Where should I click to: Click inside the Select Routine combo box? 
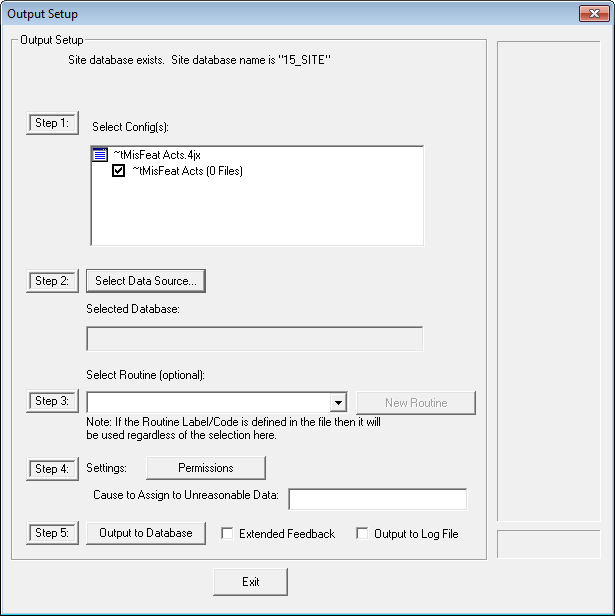click(x=208, y=403)
